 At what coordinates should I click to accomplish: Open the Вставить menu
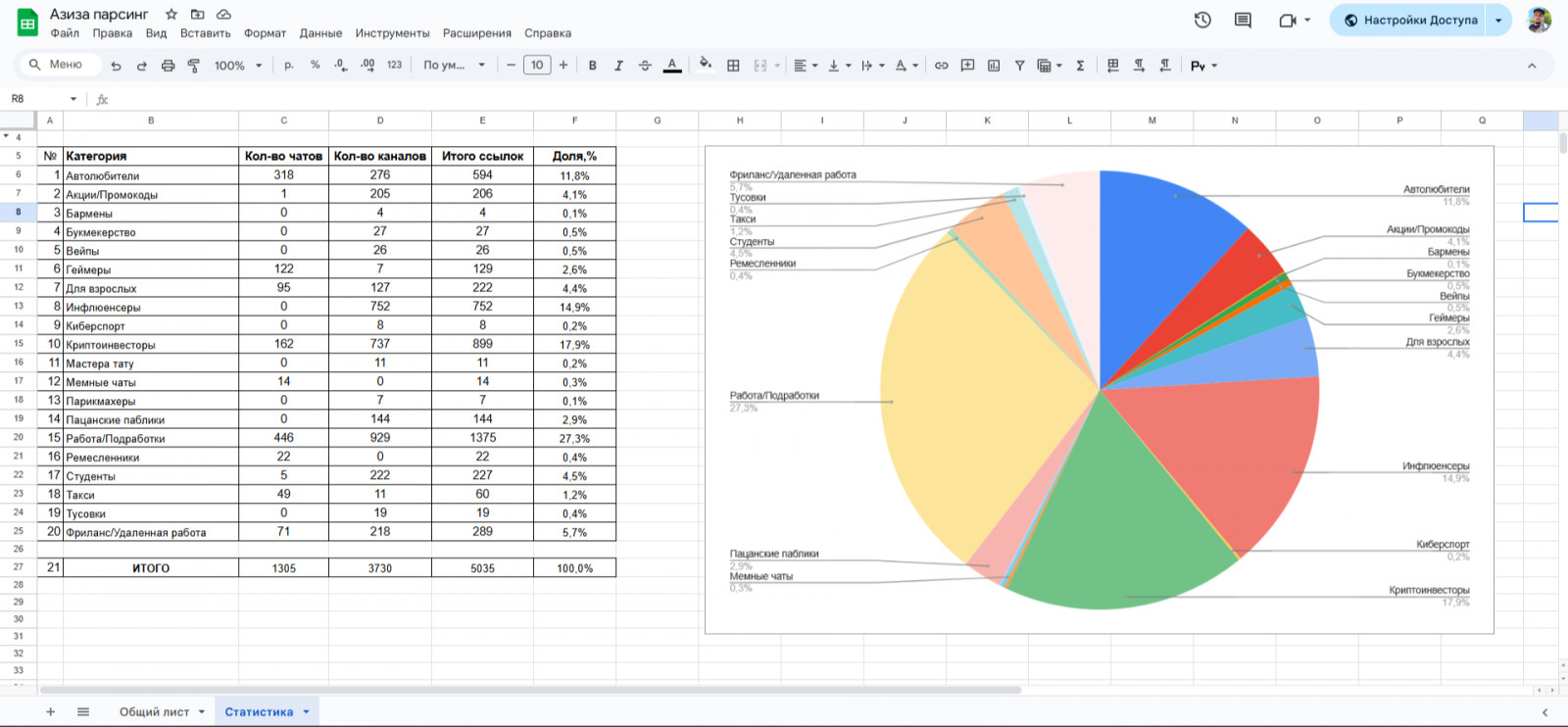pyautogui.click(x=206, y=33)
